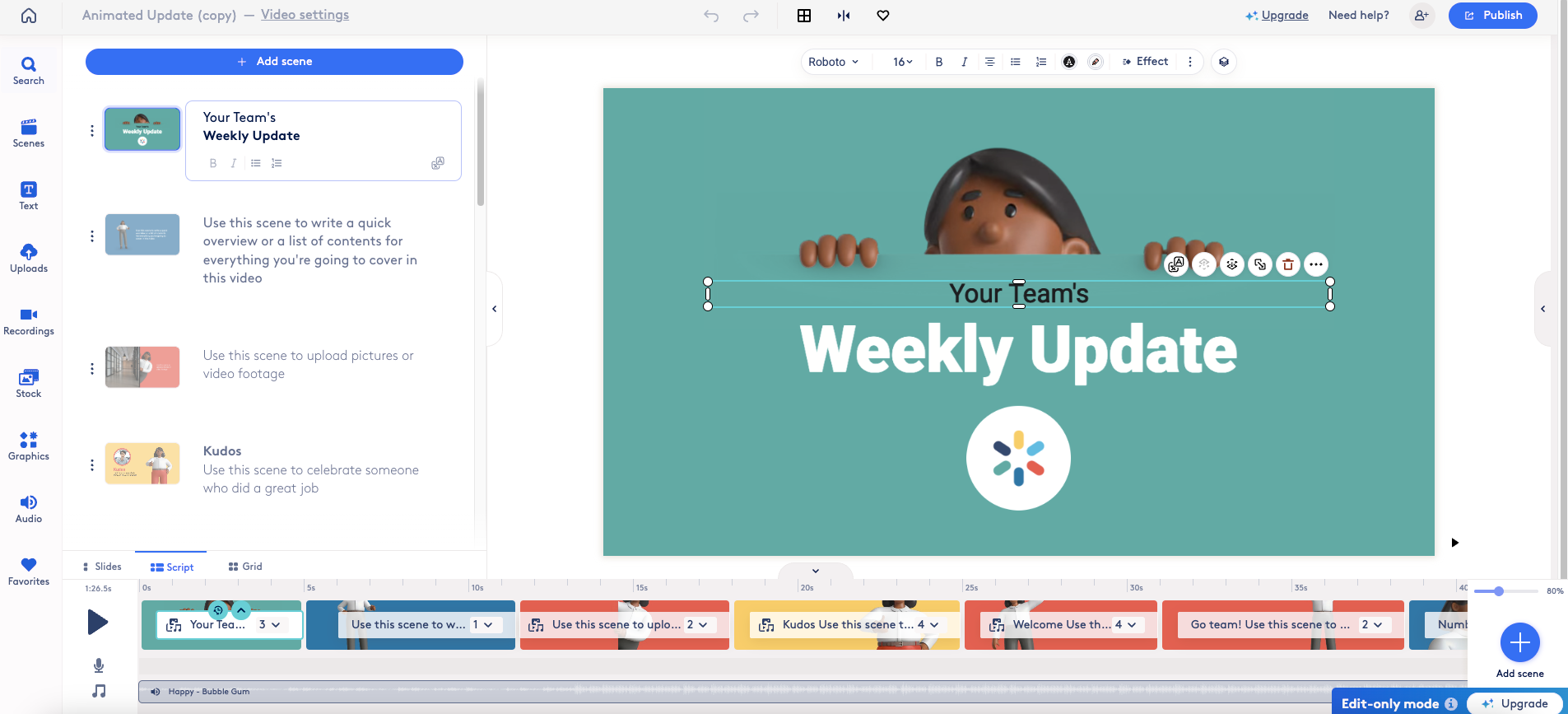Collapse the left script panel arrow

(494, 309)
